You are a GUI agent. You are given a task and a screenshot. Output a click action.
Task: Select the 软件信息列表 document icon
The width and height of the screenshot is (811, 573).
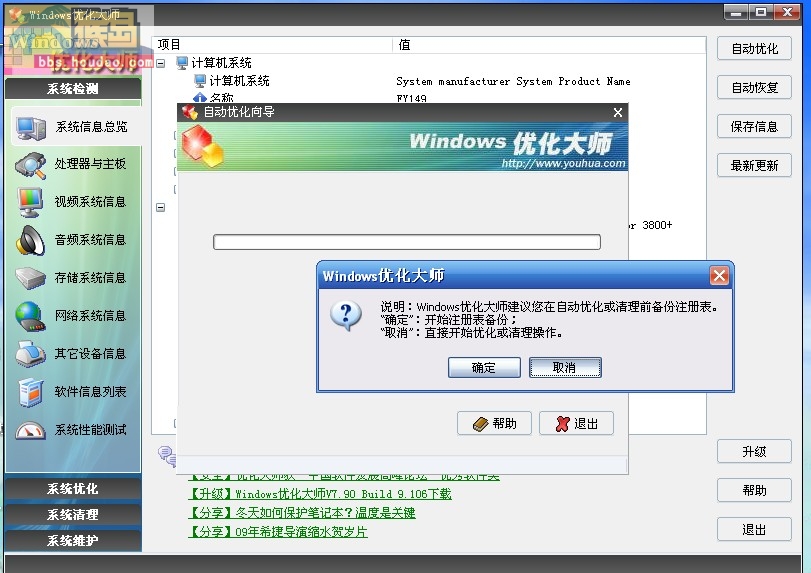[31, 392]
